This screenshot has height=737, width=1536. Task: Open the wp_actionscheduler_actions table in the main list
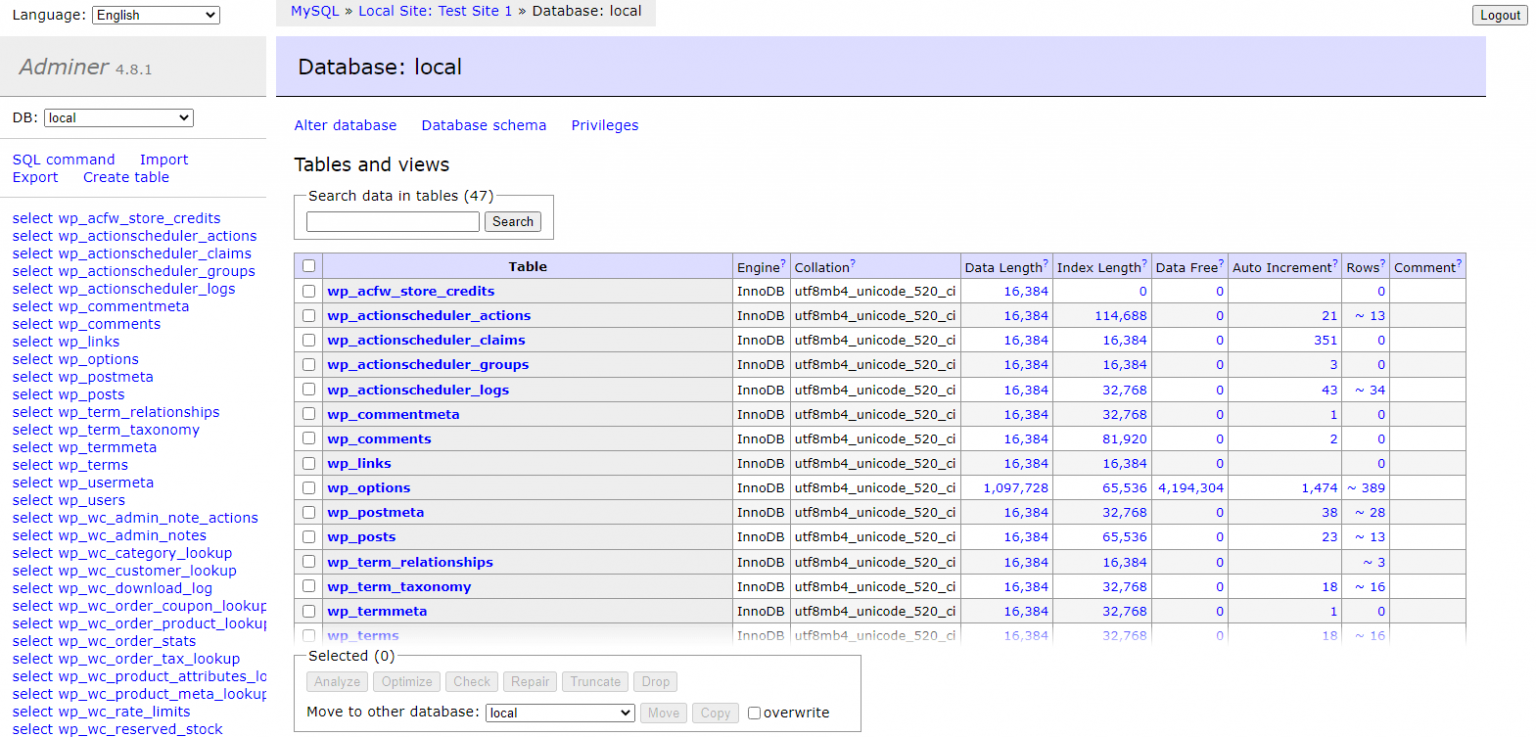tap(429, 315)
